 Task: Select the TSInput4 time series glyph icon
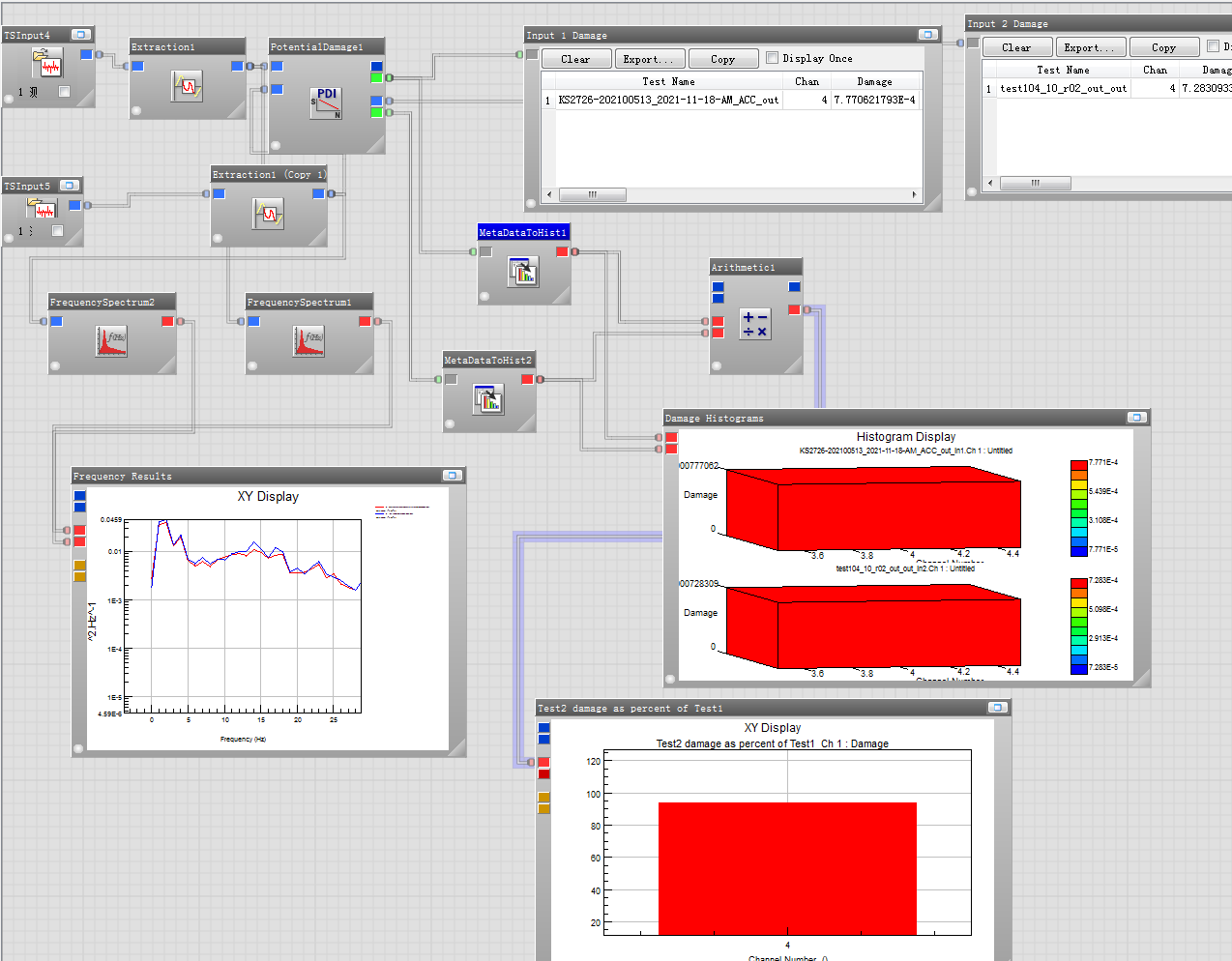pyautogui.click(x=47, y=65)
